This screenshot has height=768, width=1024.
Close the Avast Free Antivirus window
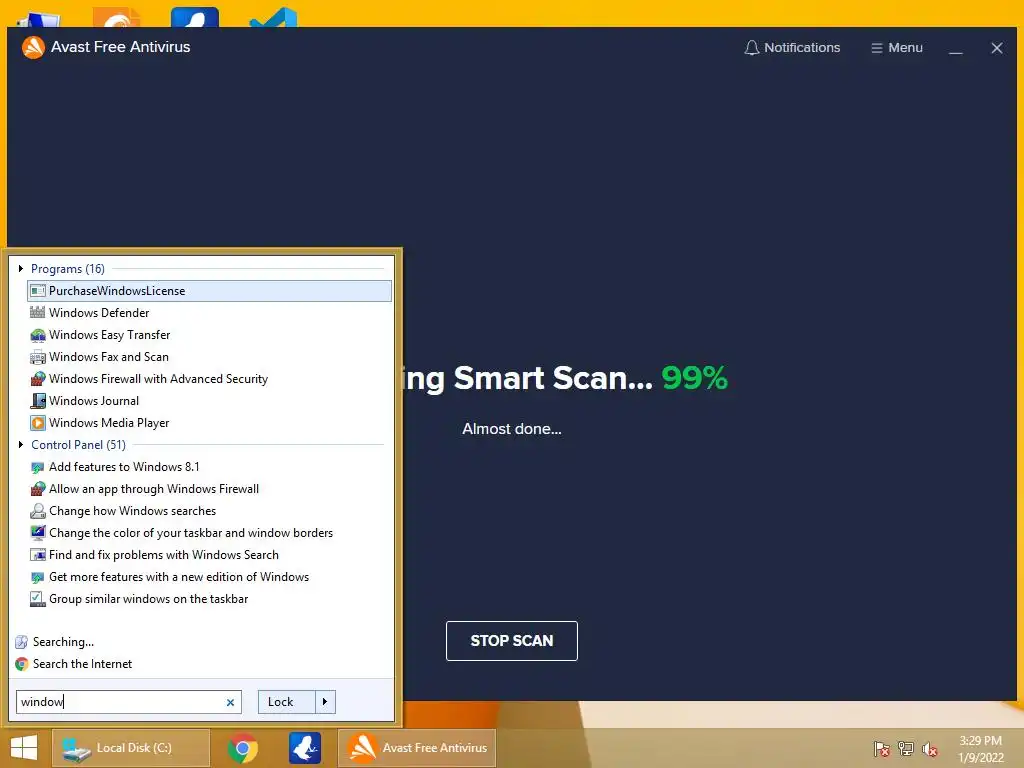(997, 48)
